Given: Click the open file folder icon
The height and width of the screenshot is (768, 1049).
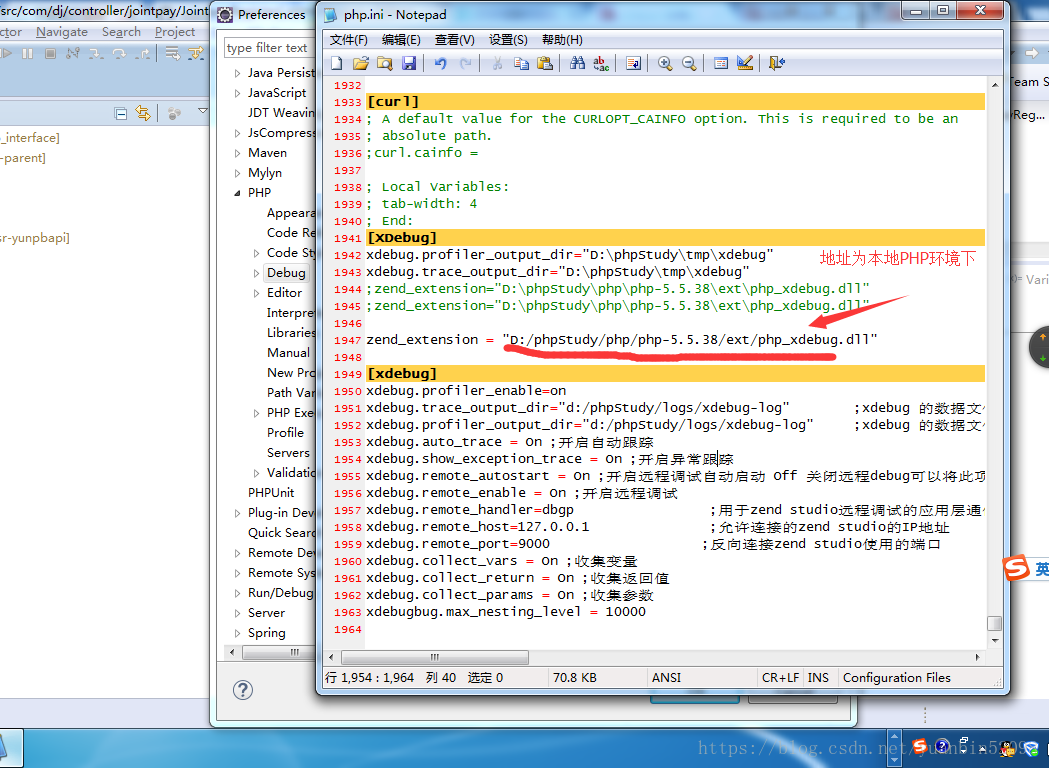Looking at the screenshot, I should click(361, 63).
